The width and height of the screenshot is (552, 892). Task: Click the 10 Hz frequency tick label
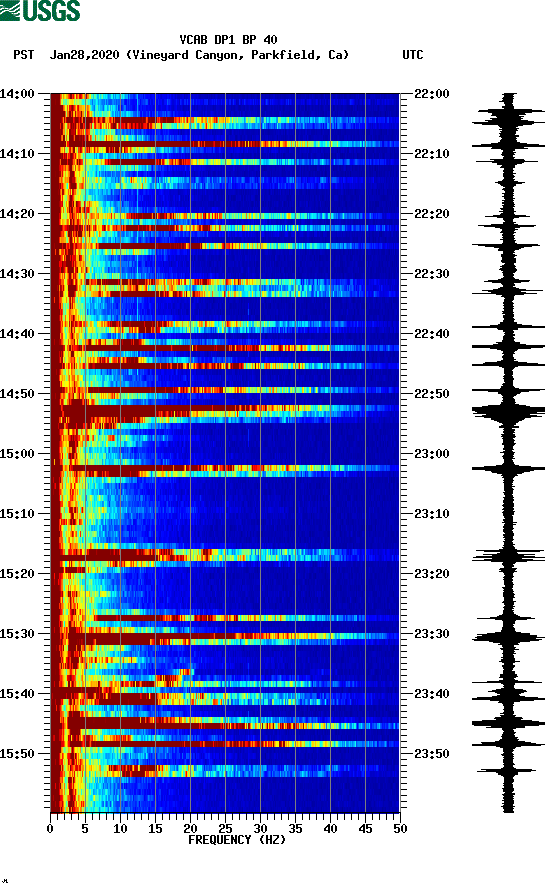tap(120, 829)
